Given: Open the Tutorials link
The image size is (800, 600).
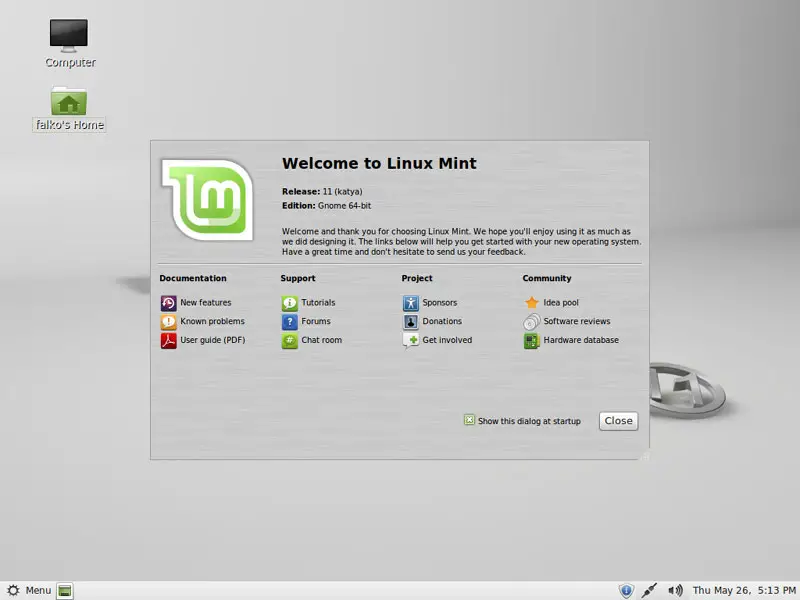Looking at the screenshot, I should coord(318,303).
